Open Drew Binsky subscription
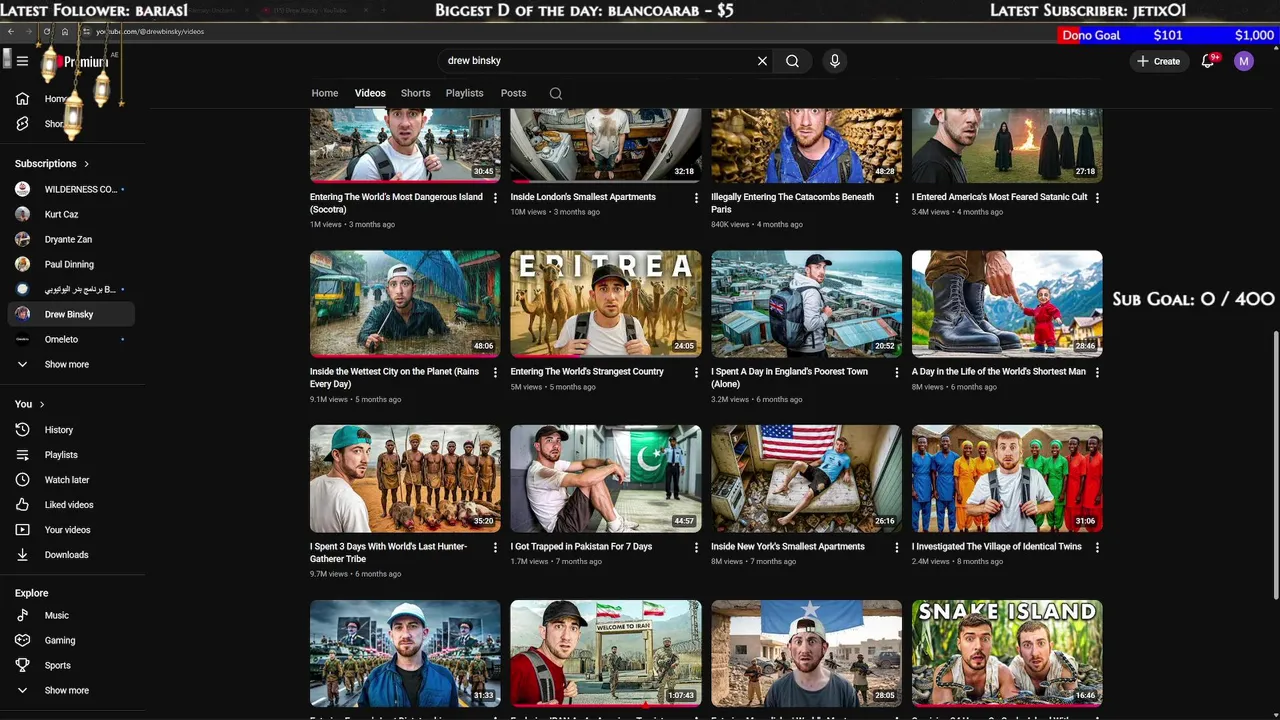The image size is (1280, 720). coord(70,314)
